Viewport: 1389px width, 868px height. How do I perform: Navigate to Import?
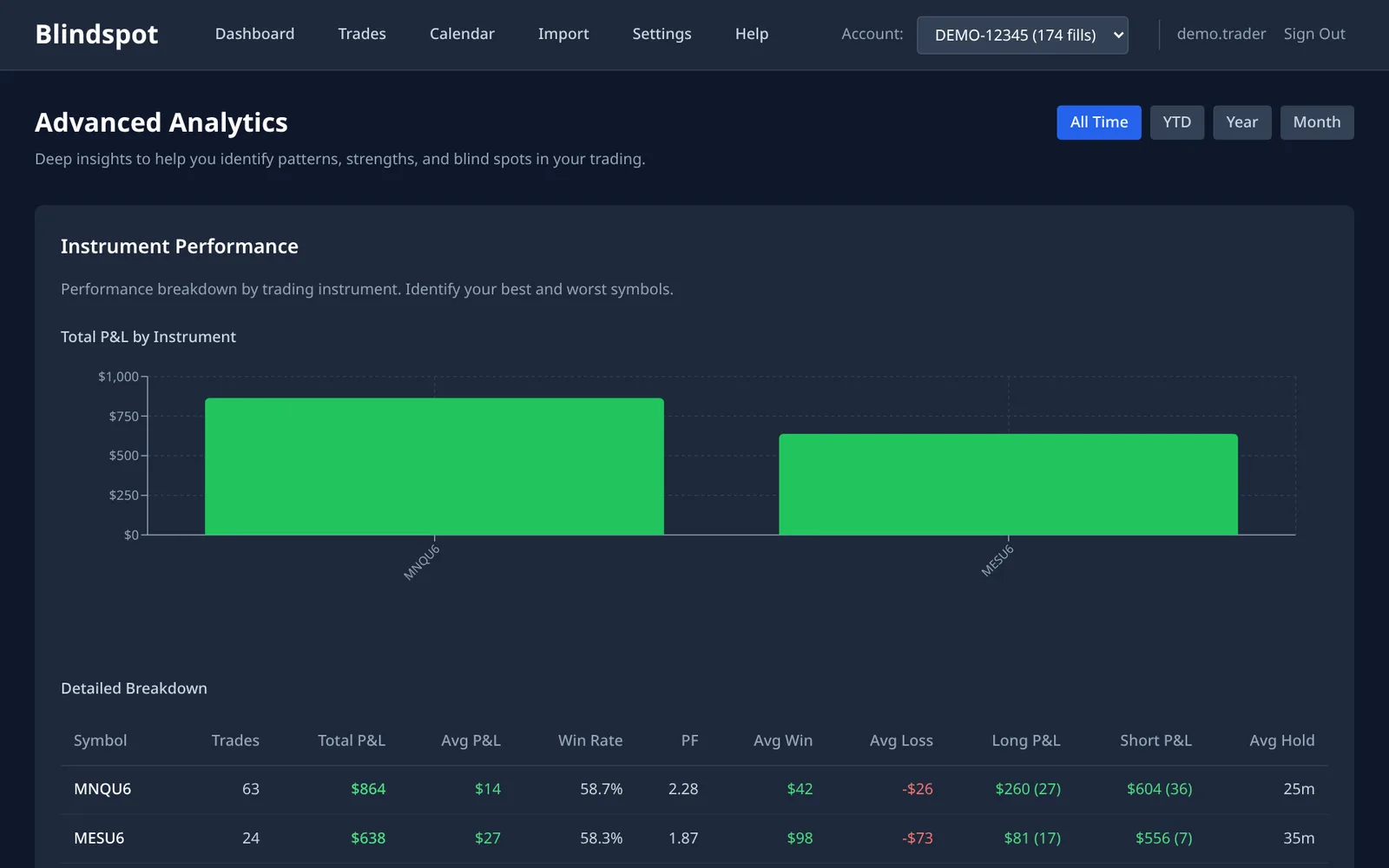pos(563,34)
